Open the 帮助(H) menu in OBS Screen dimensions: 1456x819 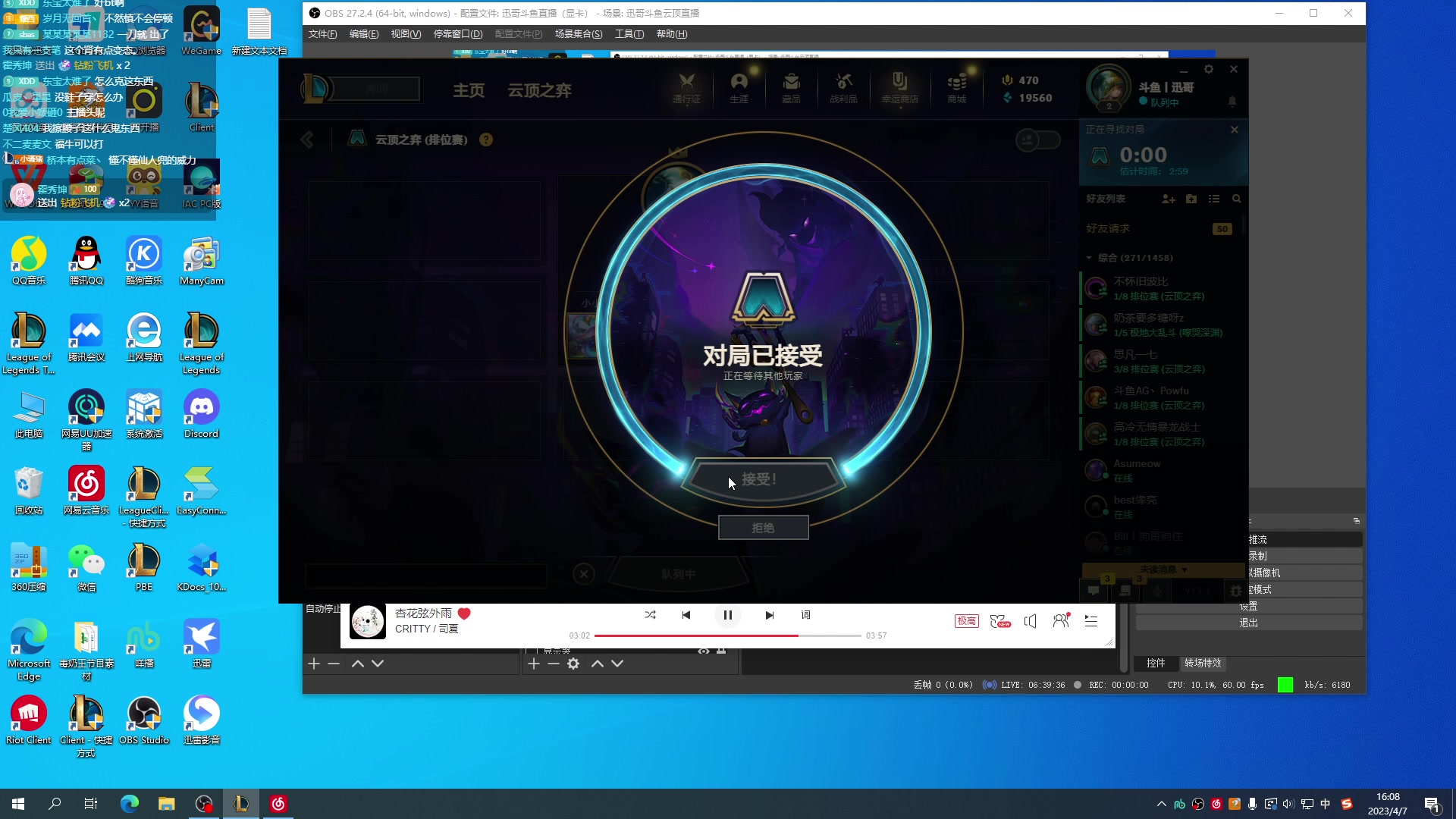click(x=672, y=34)
